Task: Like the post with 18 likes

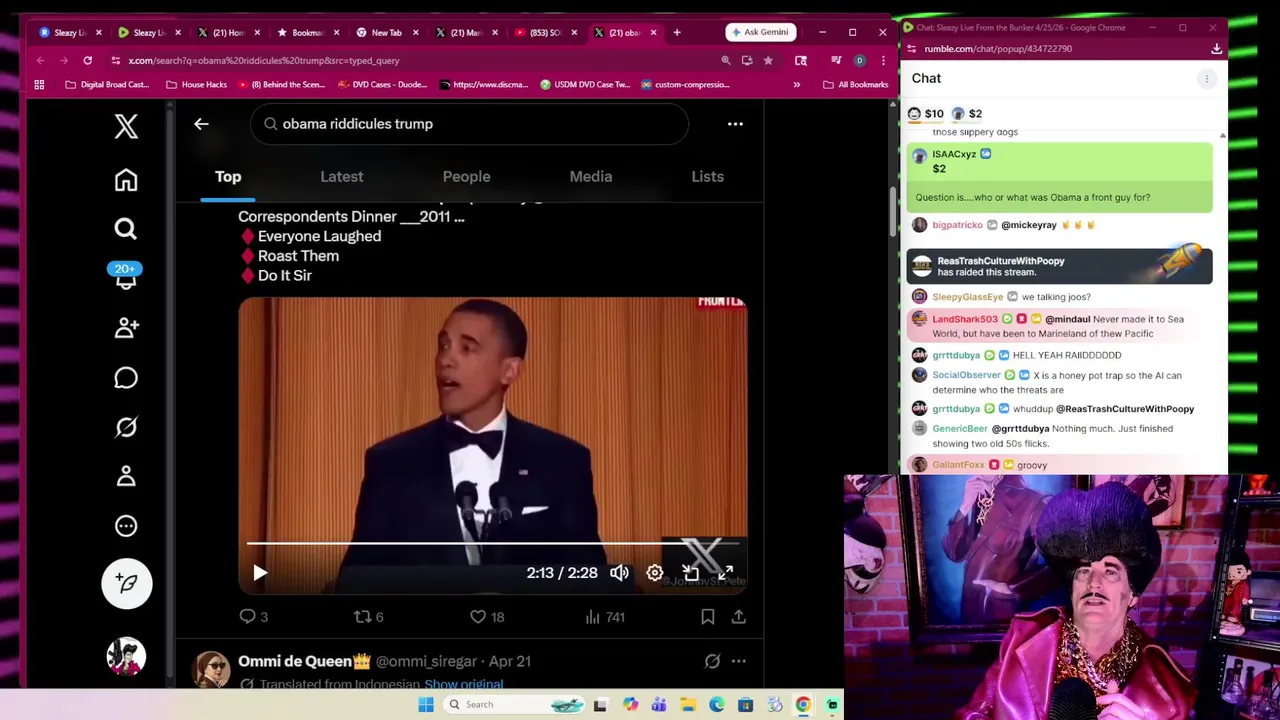Action: [487, 617]
